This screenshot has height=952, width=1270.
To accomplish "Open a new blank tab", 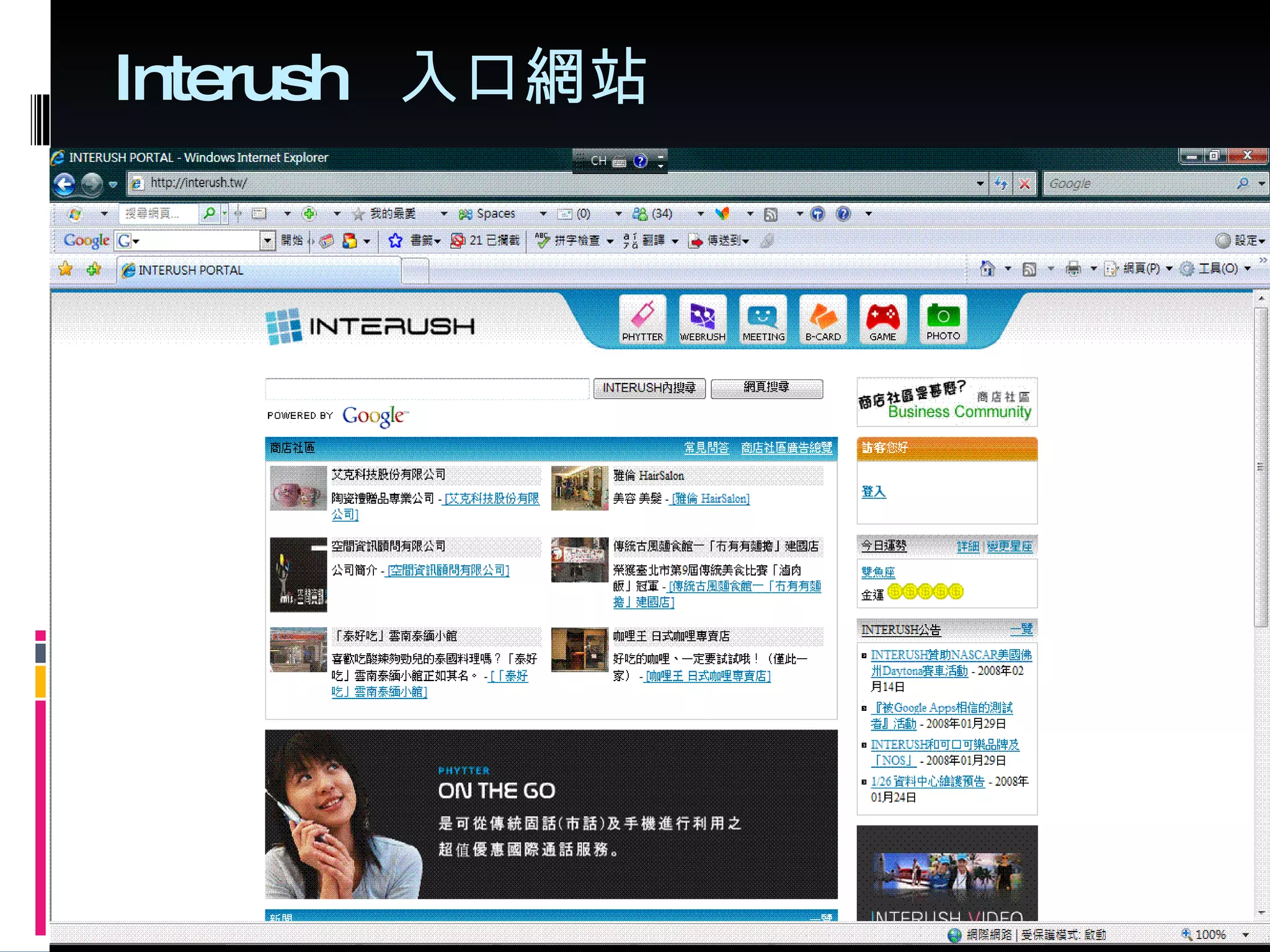I will point(415,271).
